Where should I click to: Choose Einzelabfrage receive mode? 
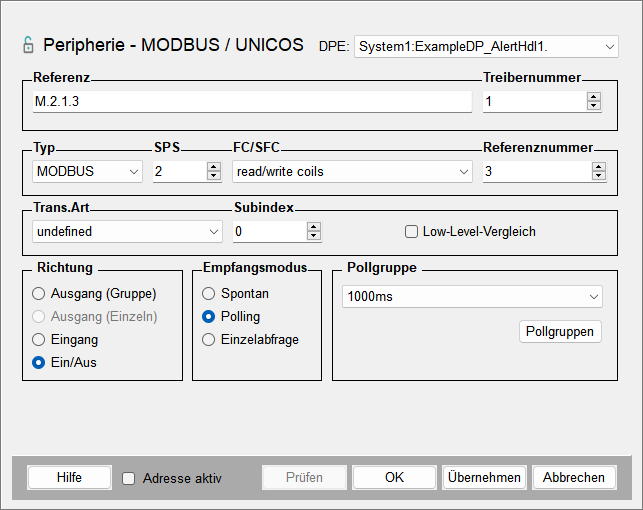(x=208, y=339)
